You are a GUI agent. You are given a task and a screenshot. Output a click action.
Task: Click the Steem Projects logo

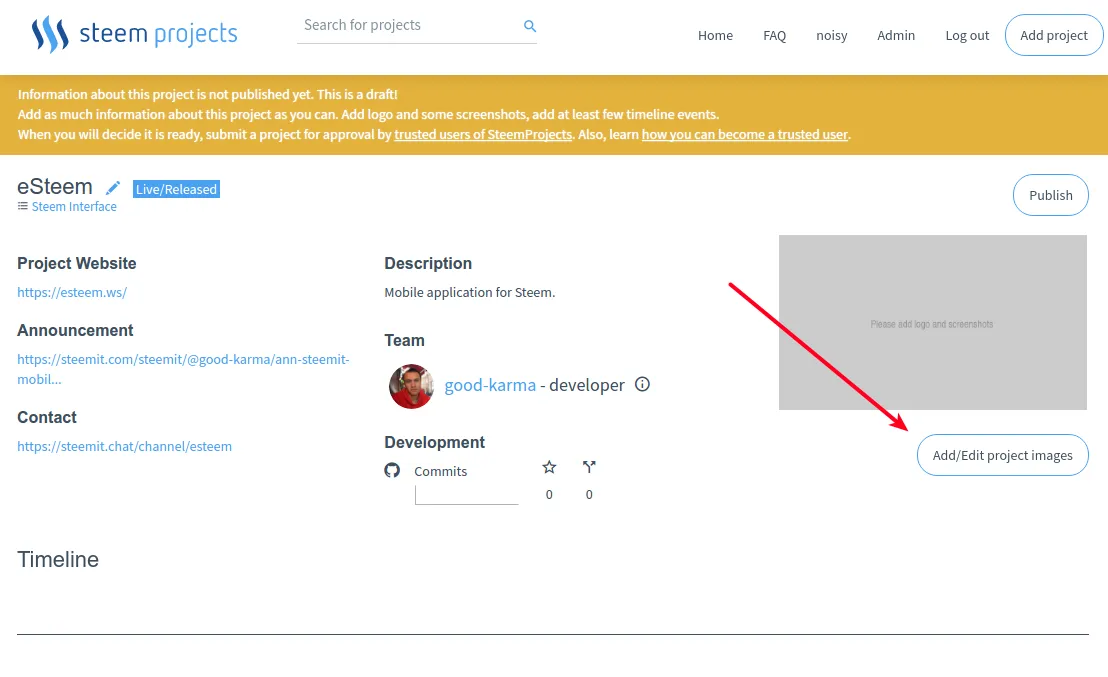[134, 34]
